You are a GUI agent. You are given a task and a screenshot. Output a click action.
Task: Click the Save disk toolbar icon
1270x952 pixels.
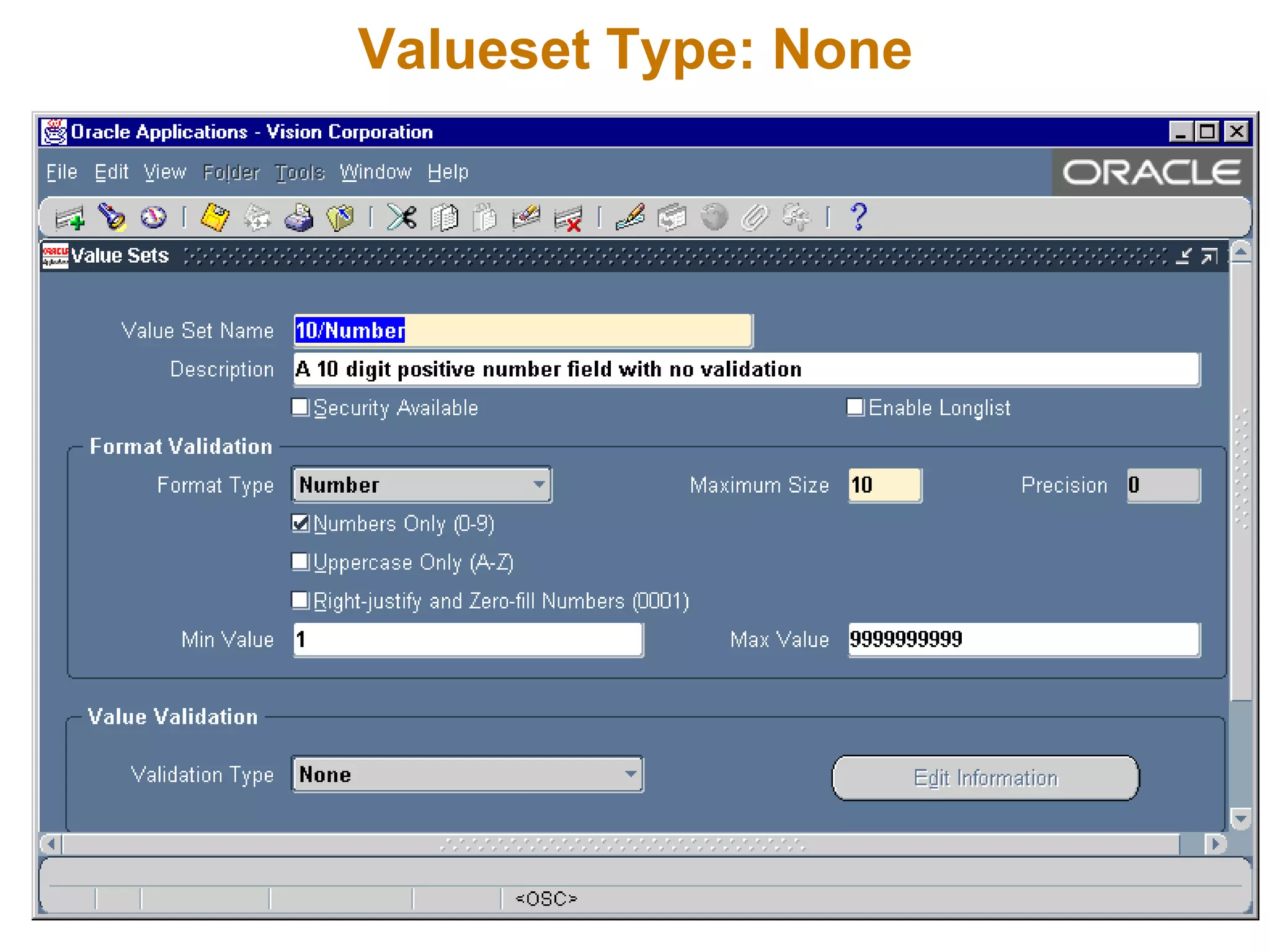[x=215, y=218]
